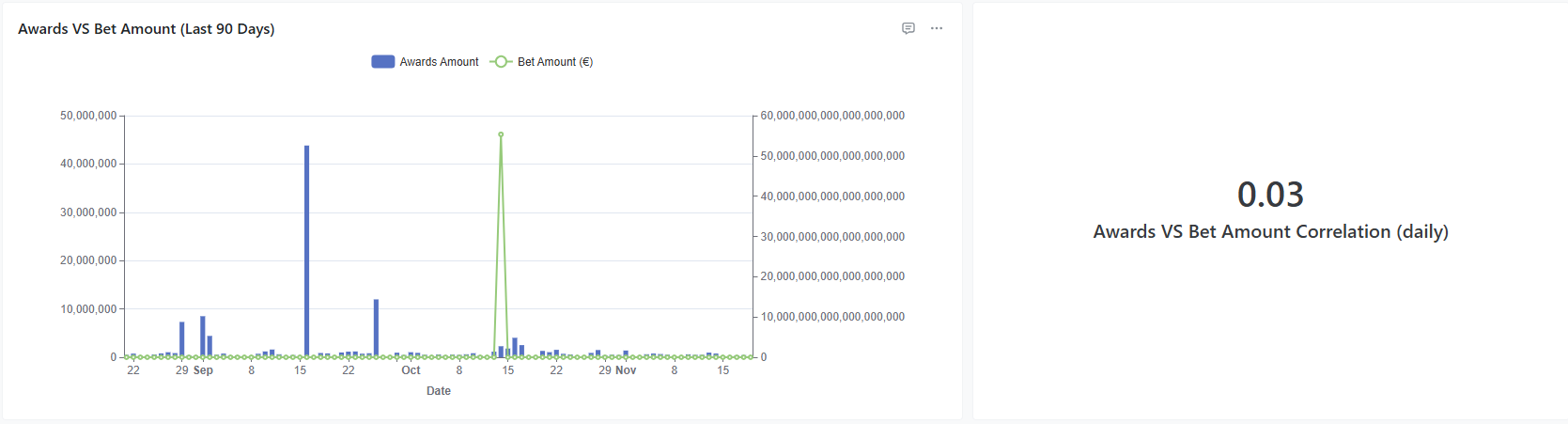Click the 60,000,000,000,000,000,000 right axis label
The image size is (1568, 424).
tap(832, 116)
